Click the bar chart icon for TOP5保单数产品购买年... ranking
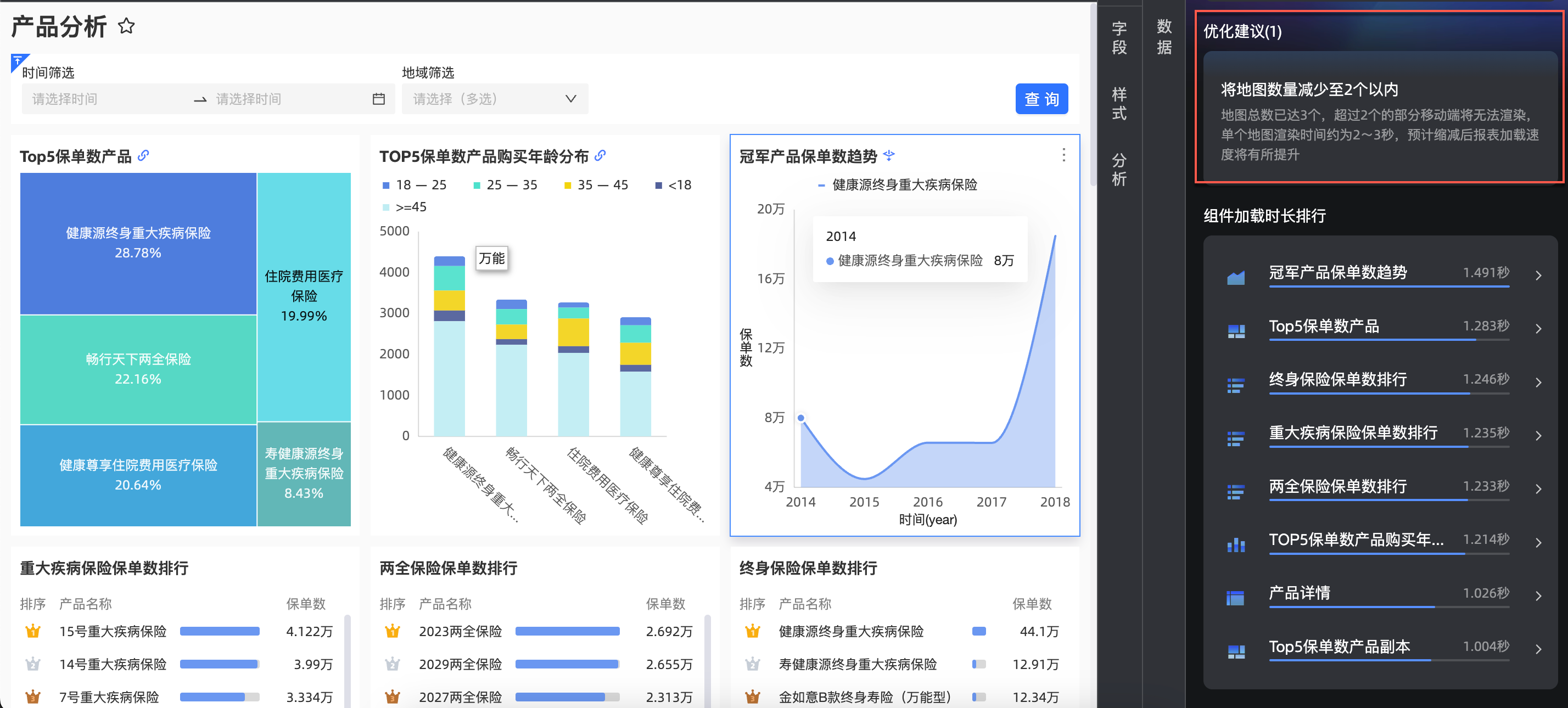This screenshot has width=1568, height=708. point(1236,544)
